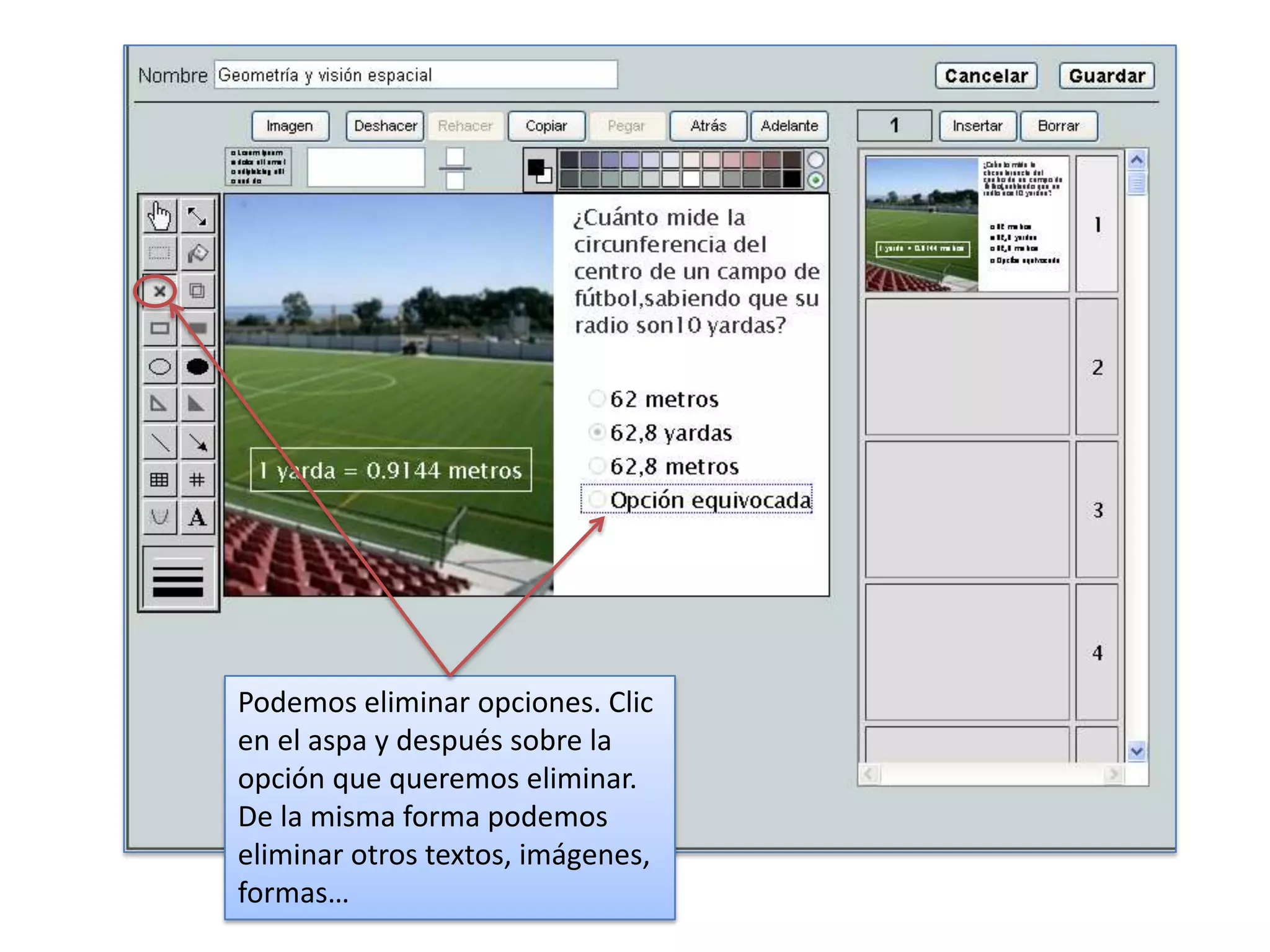Select the '62 metros' radio option
The width and height of the screenshot is (1270, 952).
(x=597, y=399)
